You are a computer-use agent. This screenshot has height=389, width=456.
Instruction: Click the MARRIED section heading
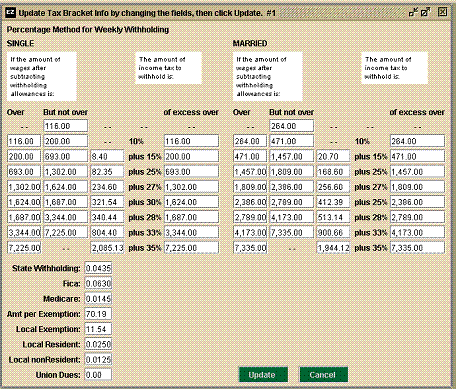click(250, 43)
